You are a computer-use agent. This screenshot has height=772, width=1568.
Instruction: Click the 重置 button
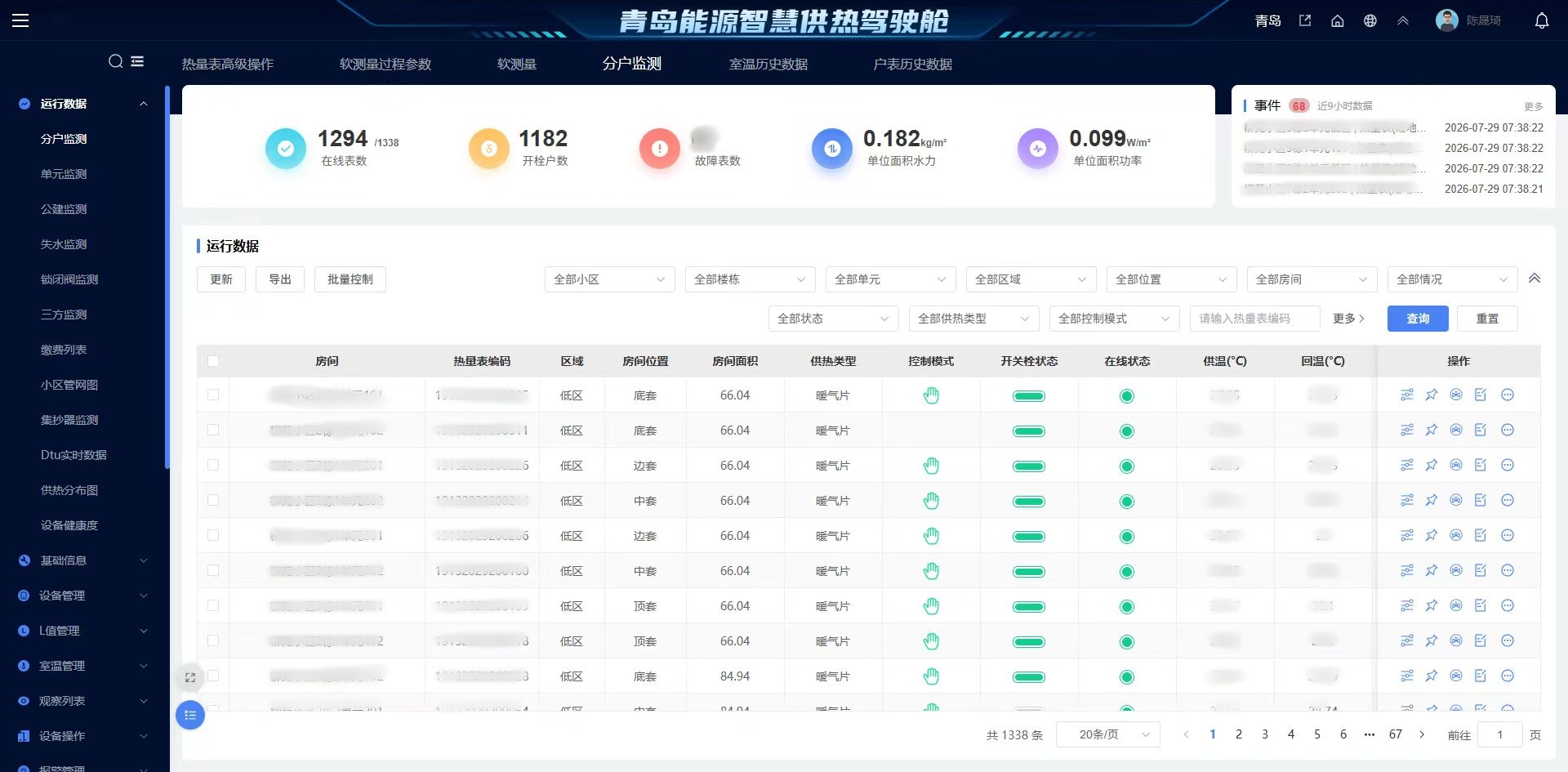(x=1487, y=319)
